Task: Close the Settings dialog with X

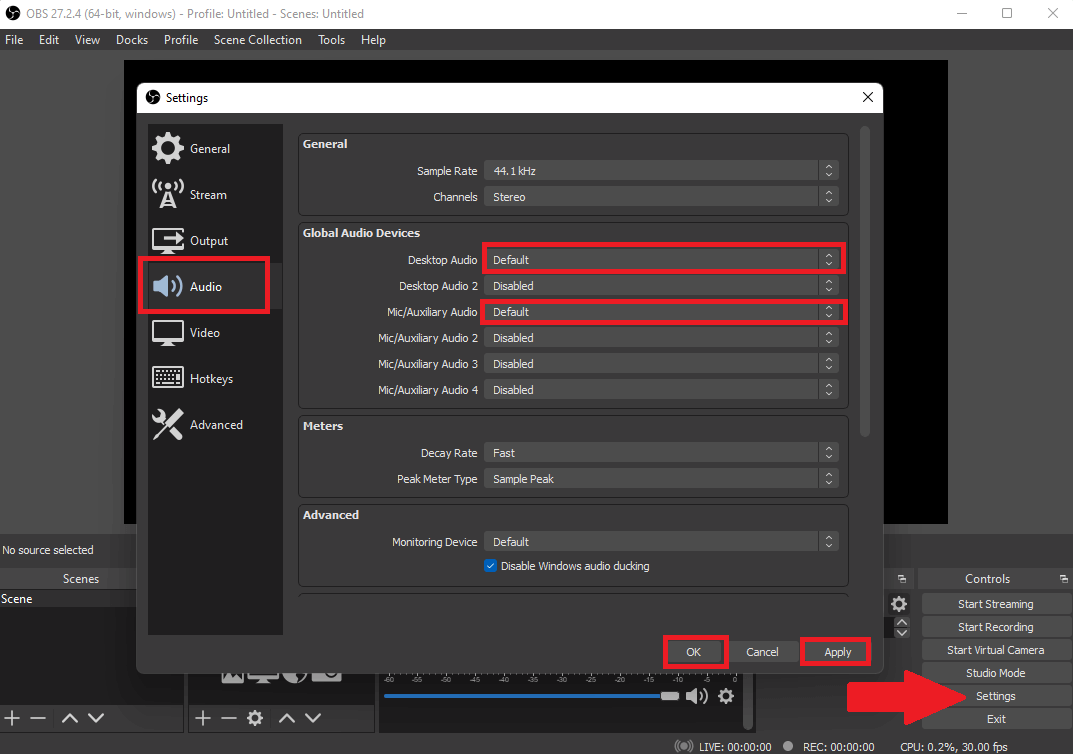Action: point(868,97)
